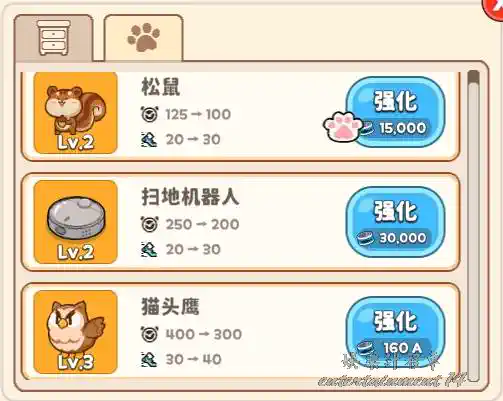This screenshot has height=401, width=503.
Task: Click the 松鼠 name label
Action: 161,87
